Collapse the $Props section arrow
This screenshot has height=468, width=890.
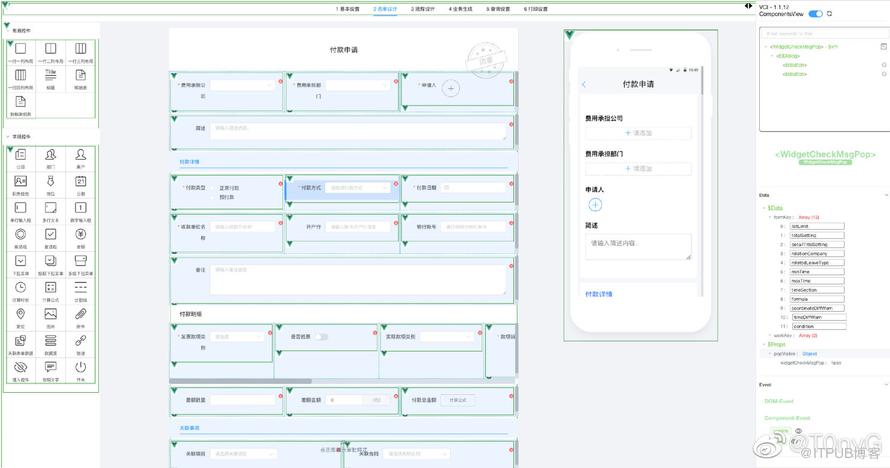[763, 344]
